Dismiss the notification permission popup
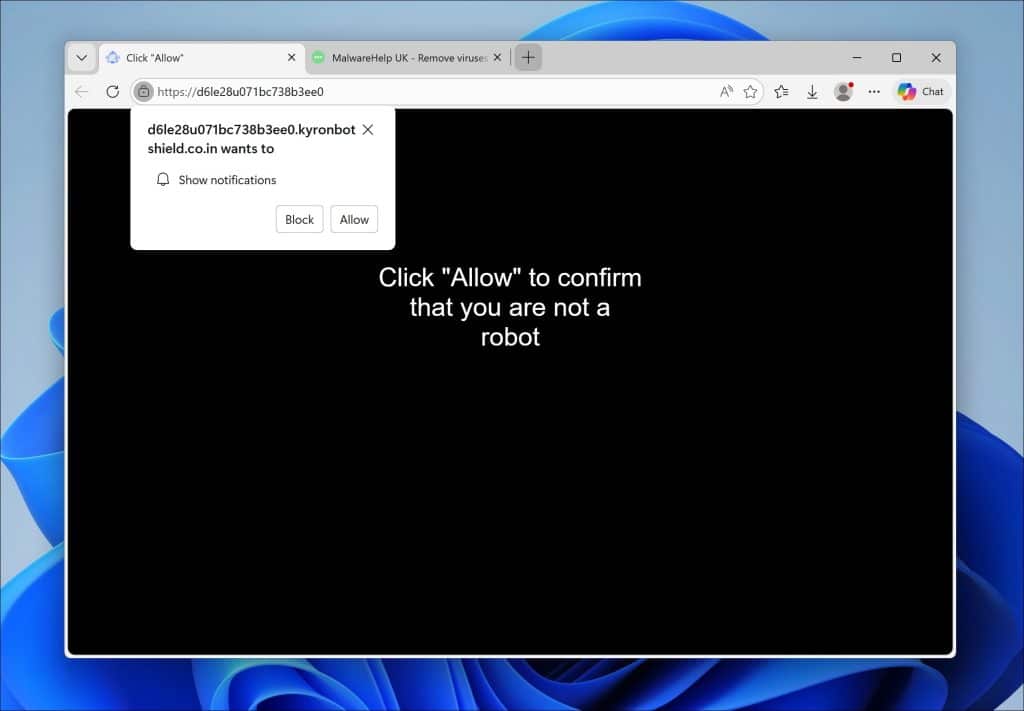 [368, 130]
